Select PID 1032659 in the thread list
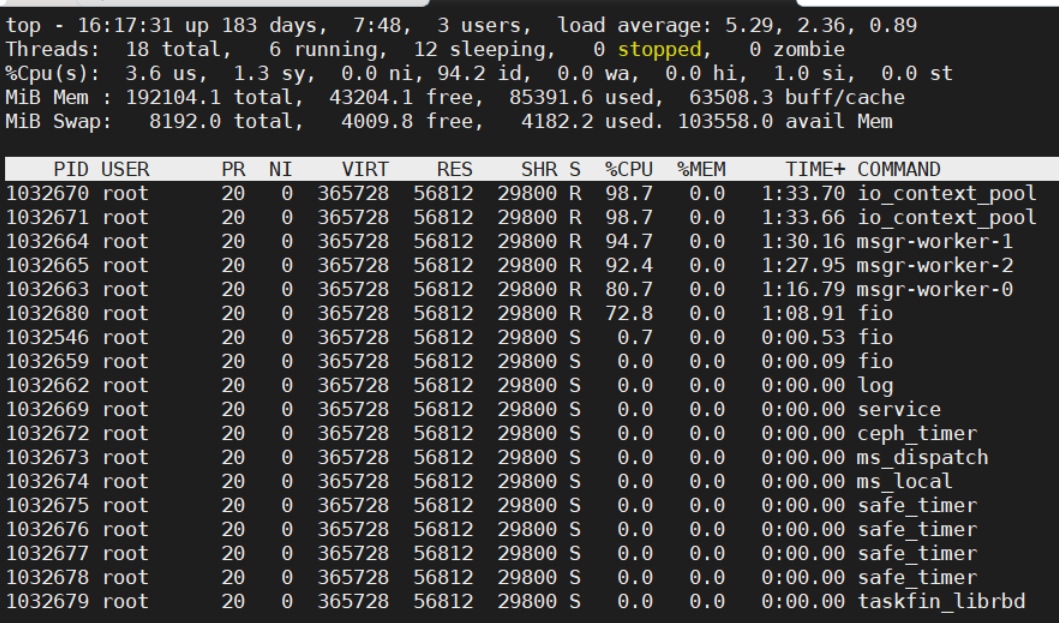The width and height of the screenshot is (1059, 623). pos(47,361)
